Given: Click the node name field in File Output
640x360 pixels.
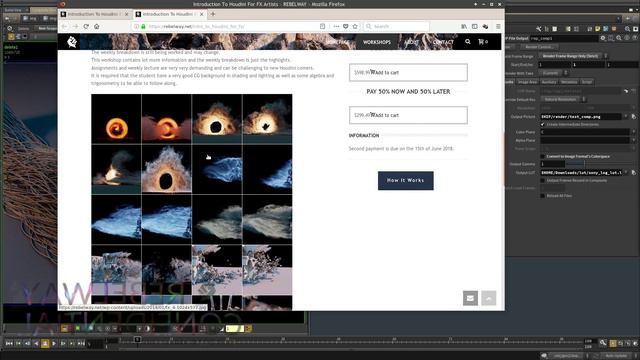Looking at the screenshot, I should pos(564,38).
